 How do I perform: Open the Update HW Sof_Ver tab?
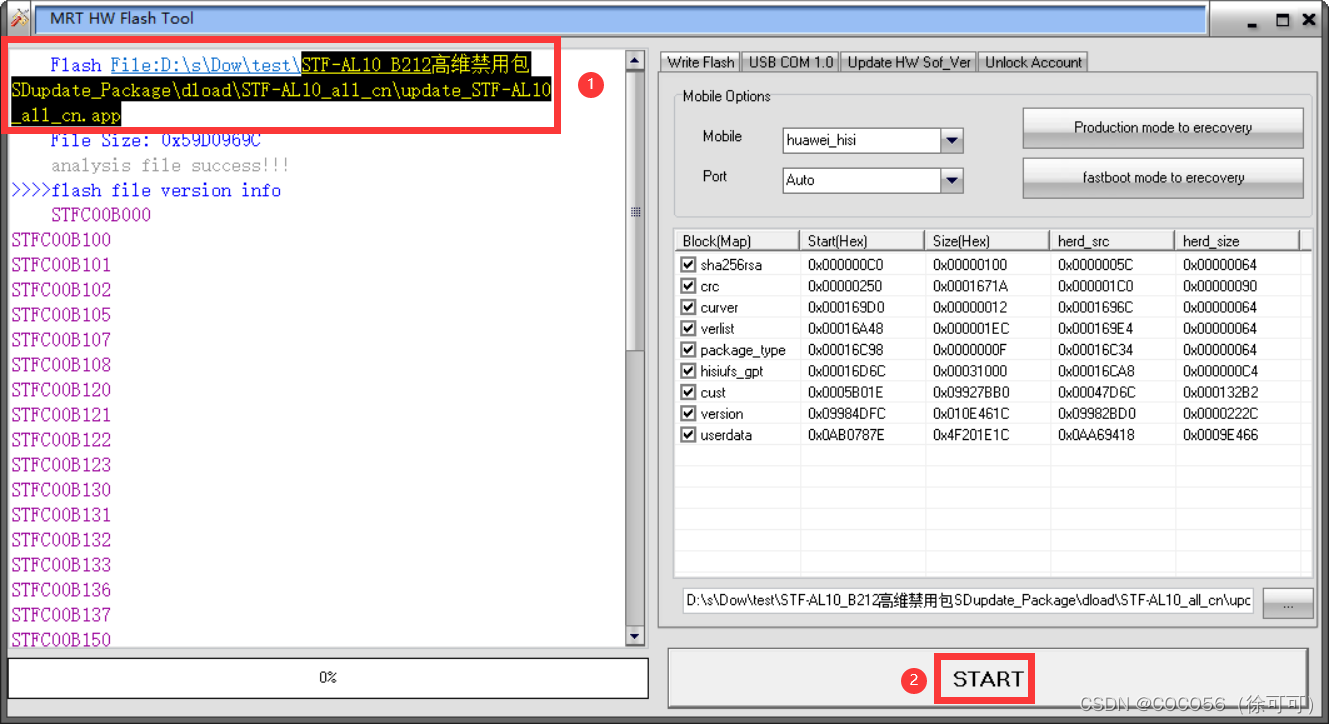[909, 62]
